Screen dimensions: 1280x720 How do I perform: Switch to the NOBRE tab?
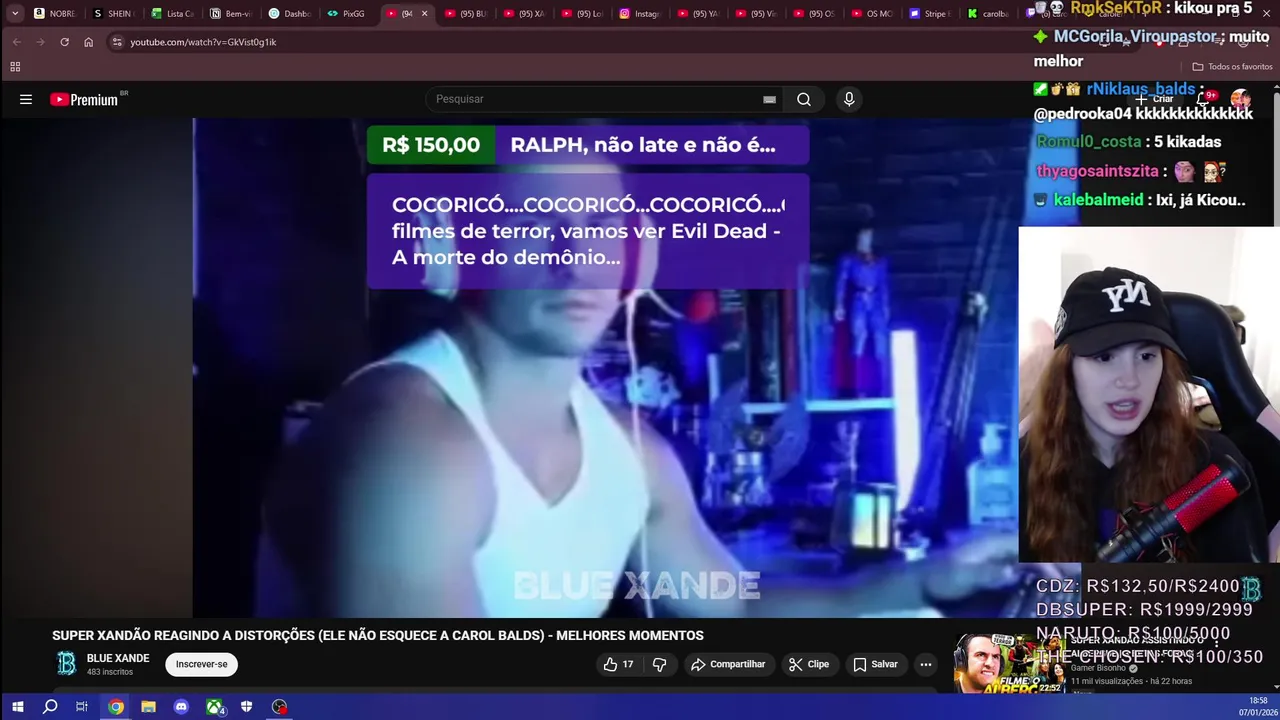(54, 14)
